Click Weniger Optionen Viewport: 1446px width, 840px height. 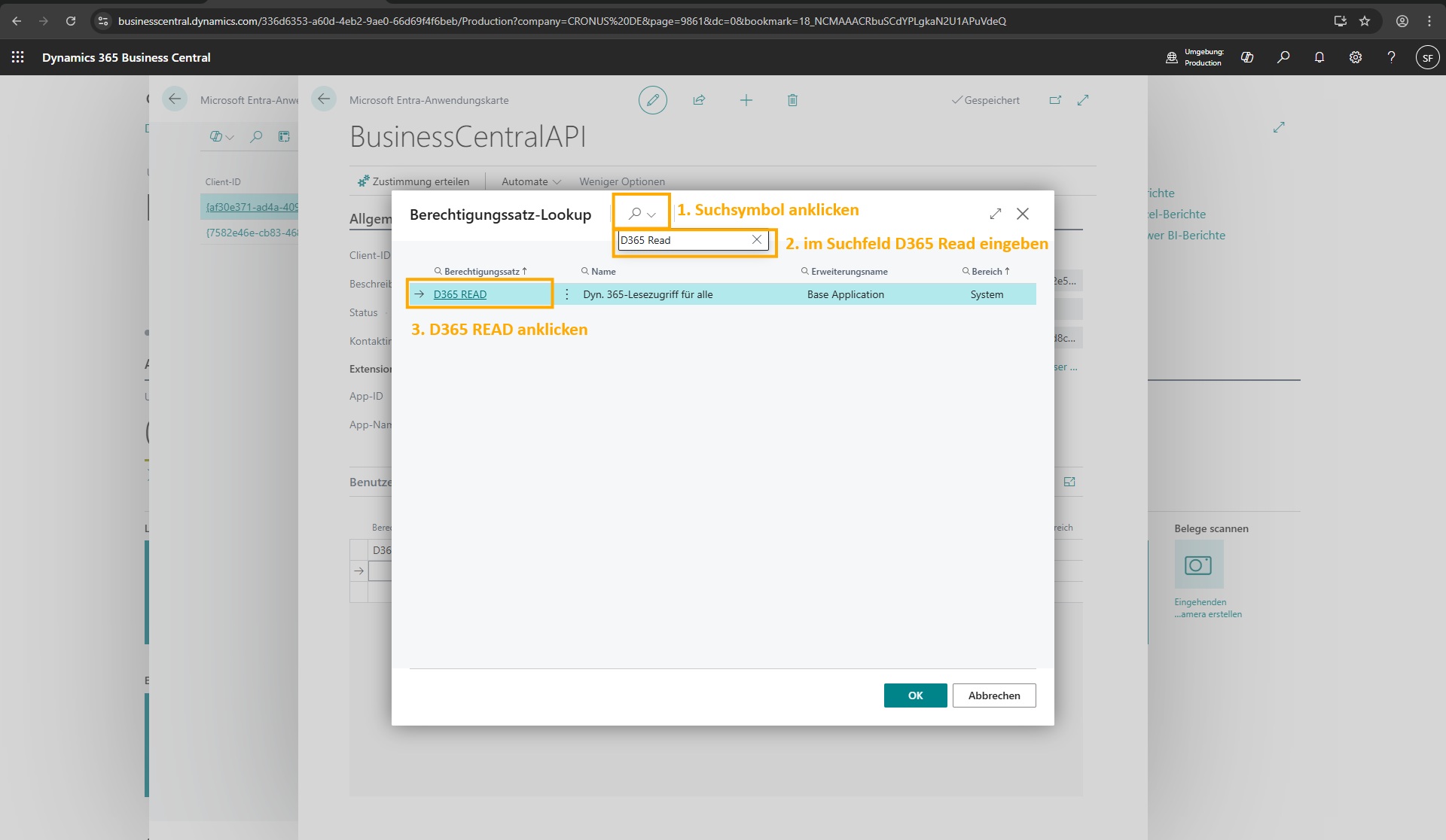pyautogui.click(x=622, y=181)
